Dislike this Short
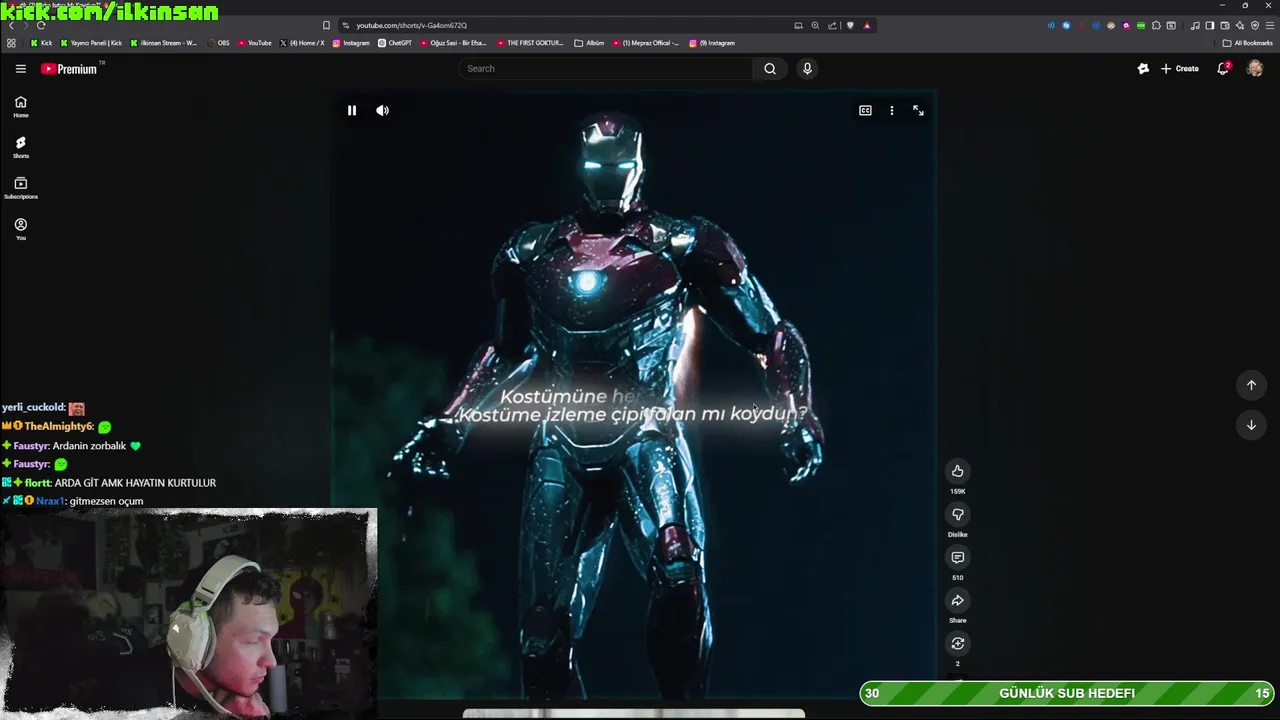Viewport: 1280px width, 720px height. pyautogui.click(x=957, y=514)
